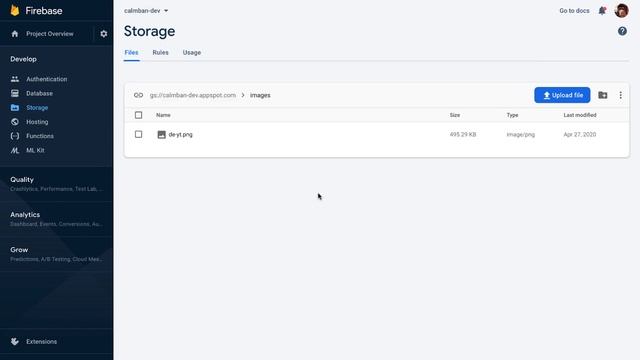Screen dimensions: 640x360
Task: Click the images breadcrumb folder
Action: 260,95
